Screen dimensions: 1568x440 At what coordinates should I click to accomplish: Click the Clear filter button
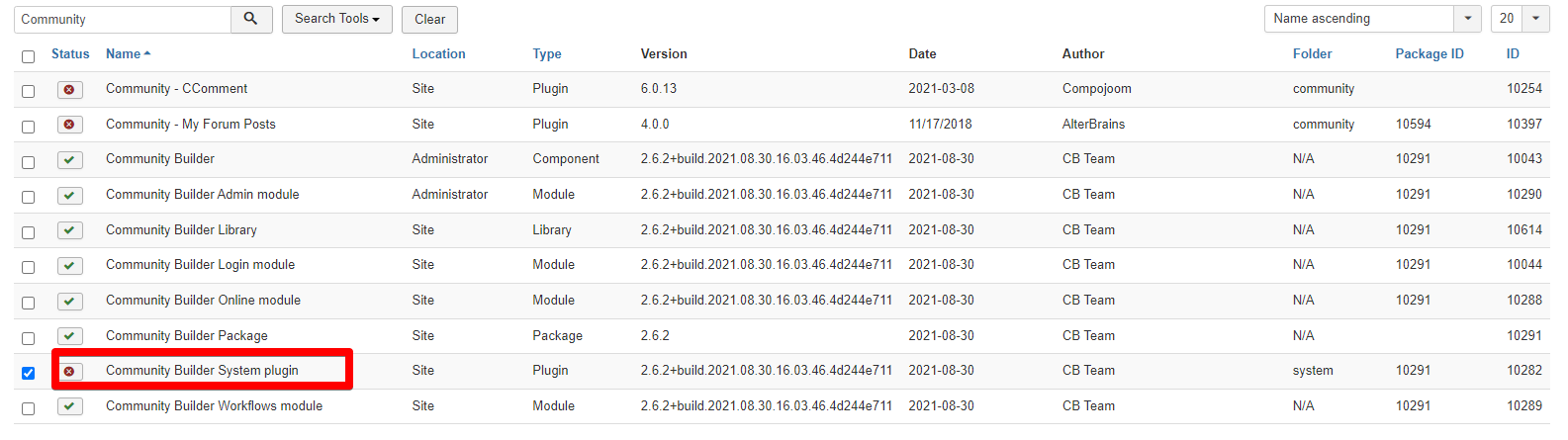[430, 19]
